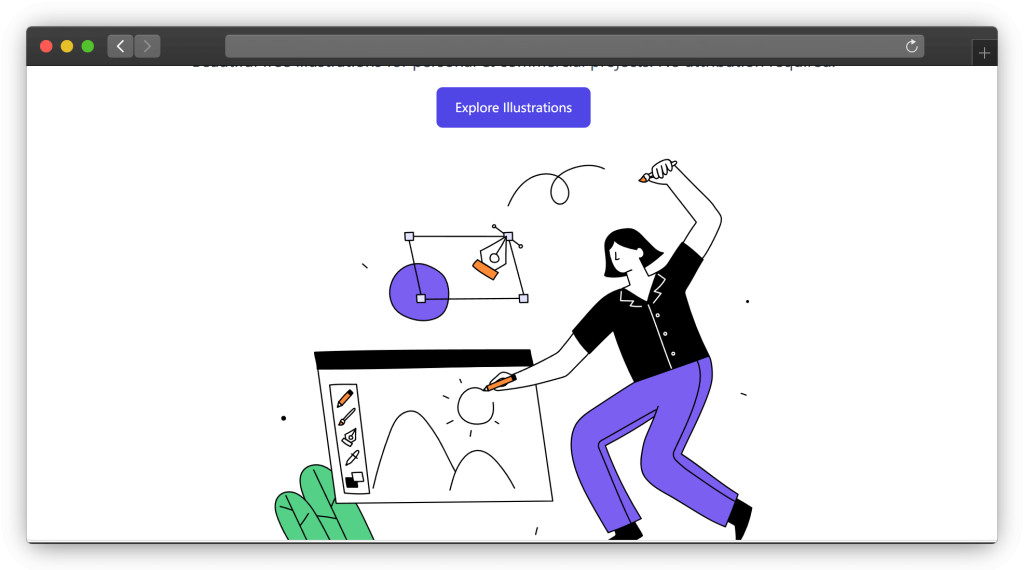The height and width of the screenshot is (570, 1024).
Task: Choose the pen nib tool in the illustrated toolbar
Action: coord(349,438)
